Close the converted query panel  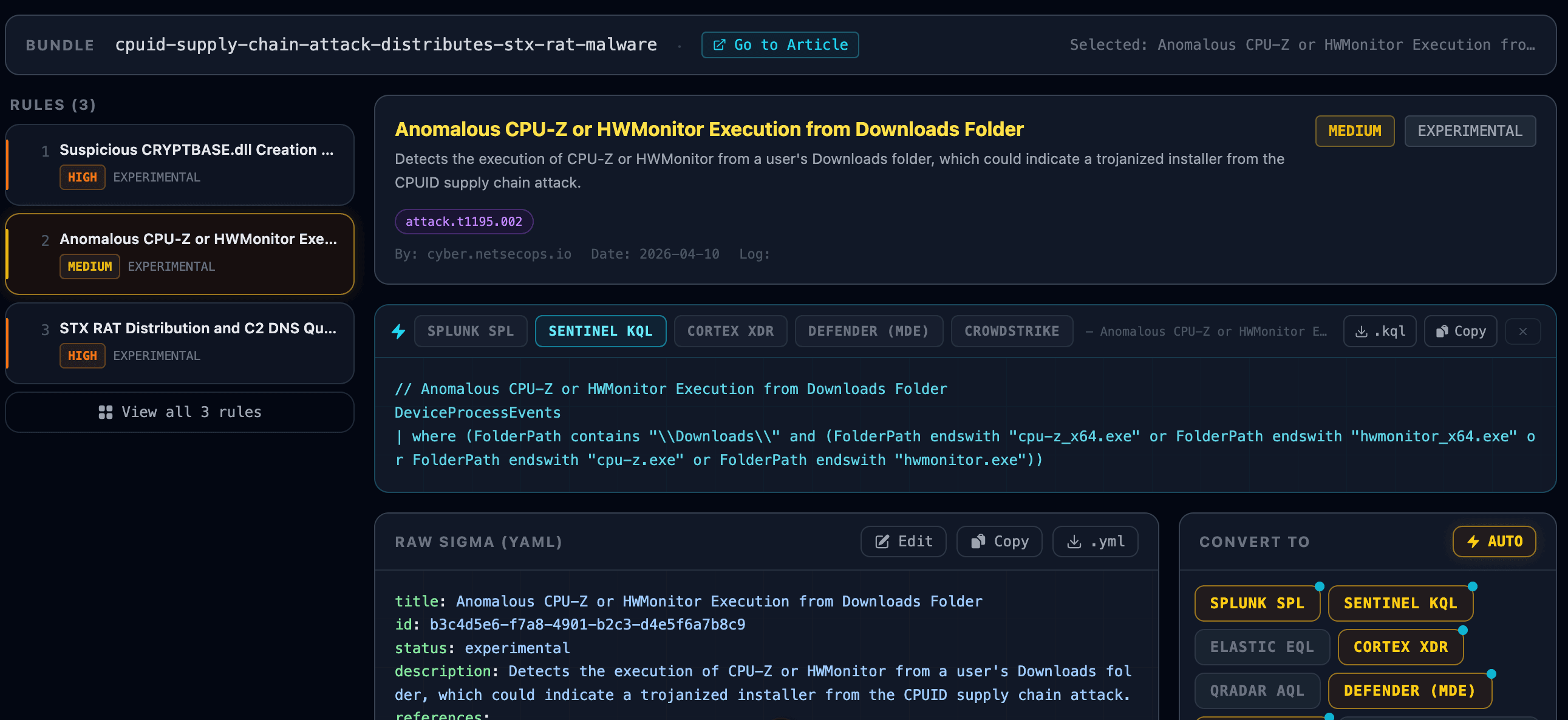(1522, 331)
